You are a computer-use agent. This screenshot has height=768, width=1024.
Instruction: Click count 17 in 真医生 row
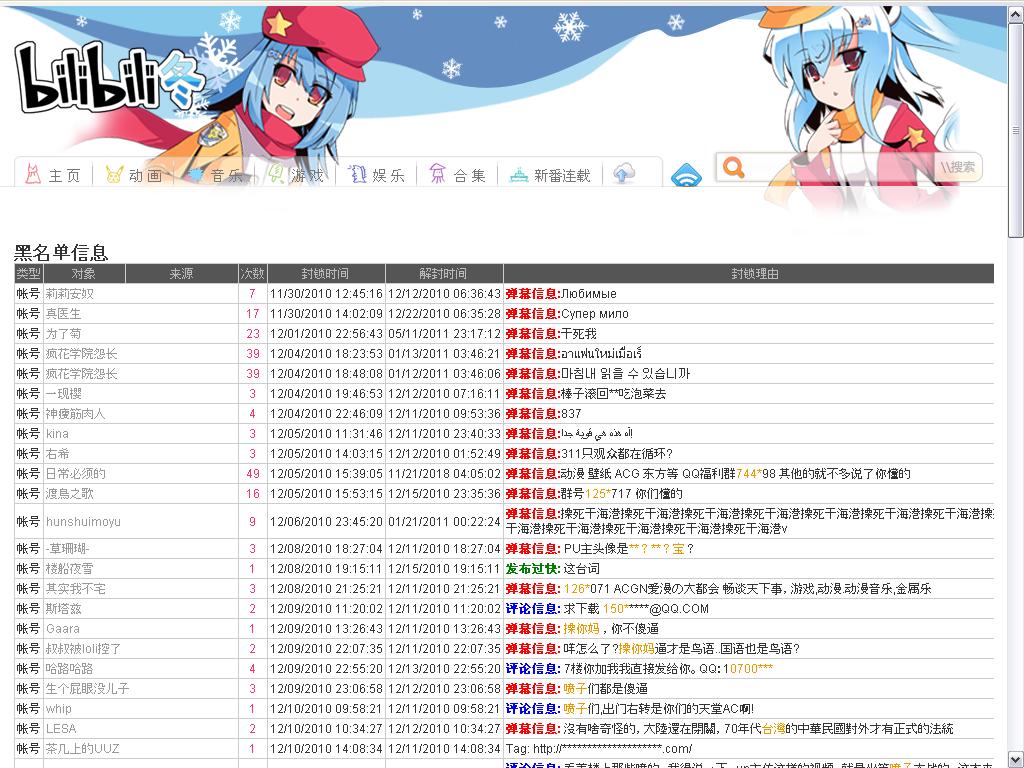[x=253, y=314]
